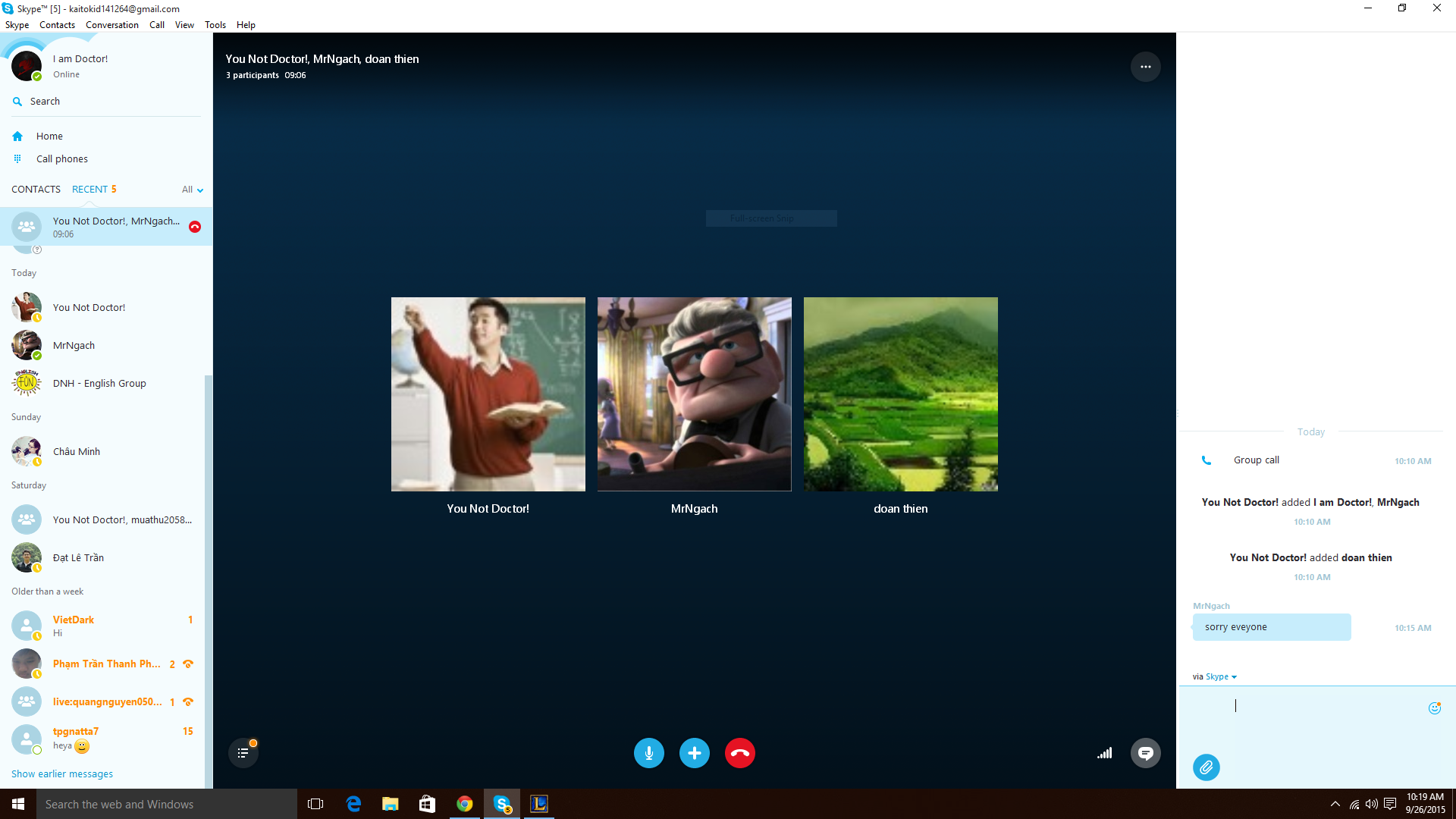Screen dimensions: 1456x819
Task: Launch Microsoft Edge from taskbar
Action: pos(353,804)
